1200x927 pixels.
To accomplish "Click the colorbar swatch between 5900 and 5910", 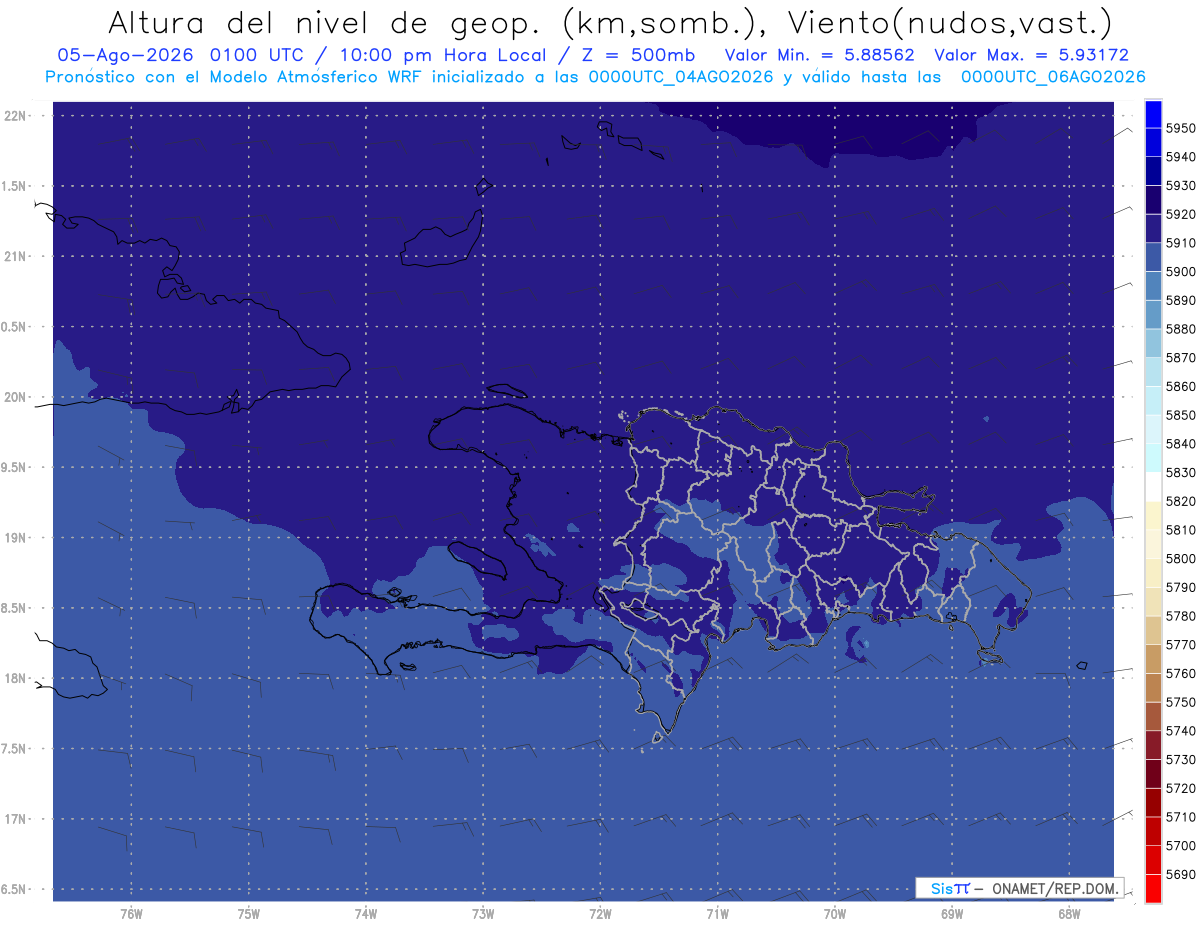I will 1153,257.
